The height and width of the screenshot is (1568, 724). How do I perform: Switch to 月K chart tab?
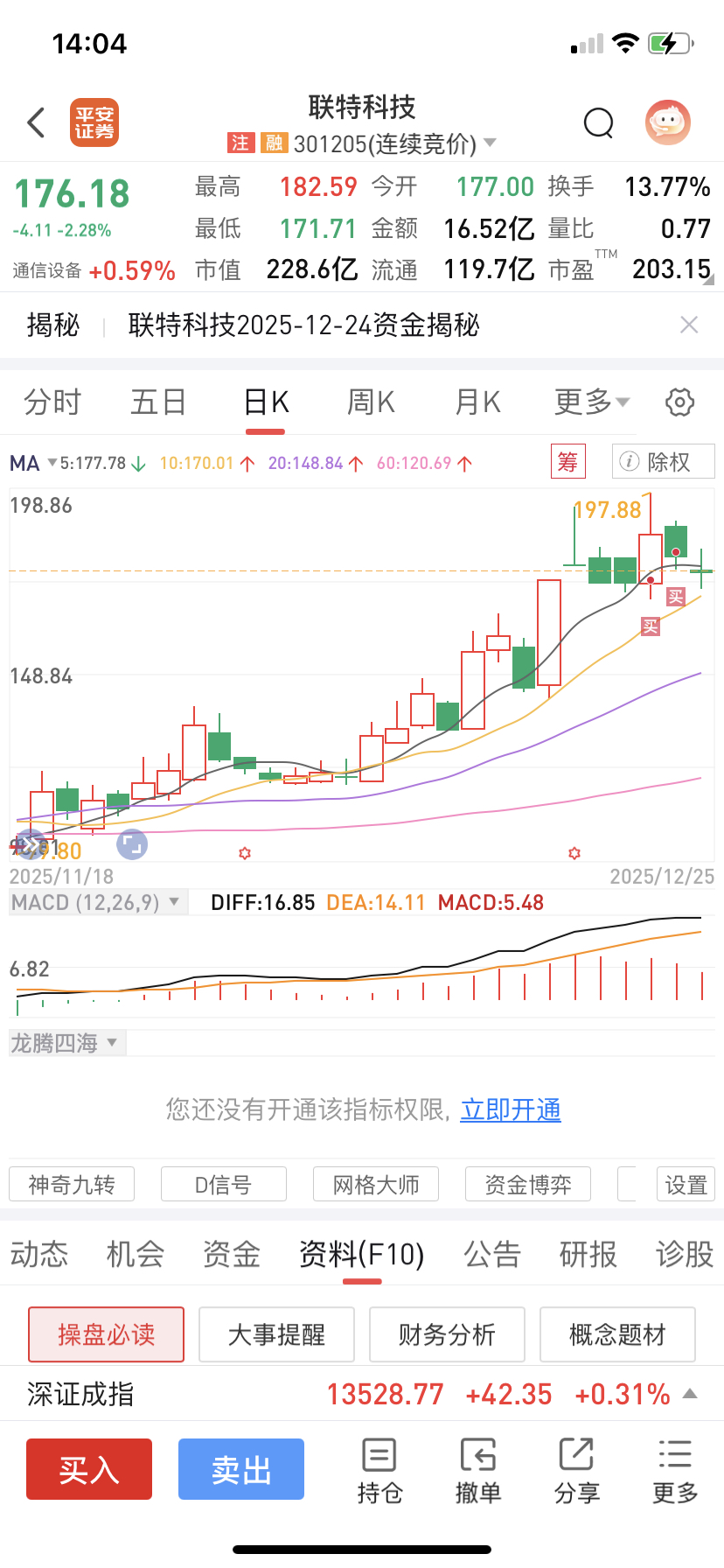[477, 402]
